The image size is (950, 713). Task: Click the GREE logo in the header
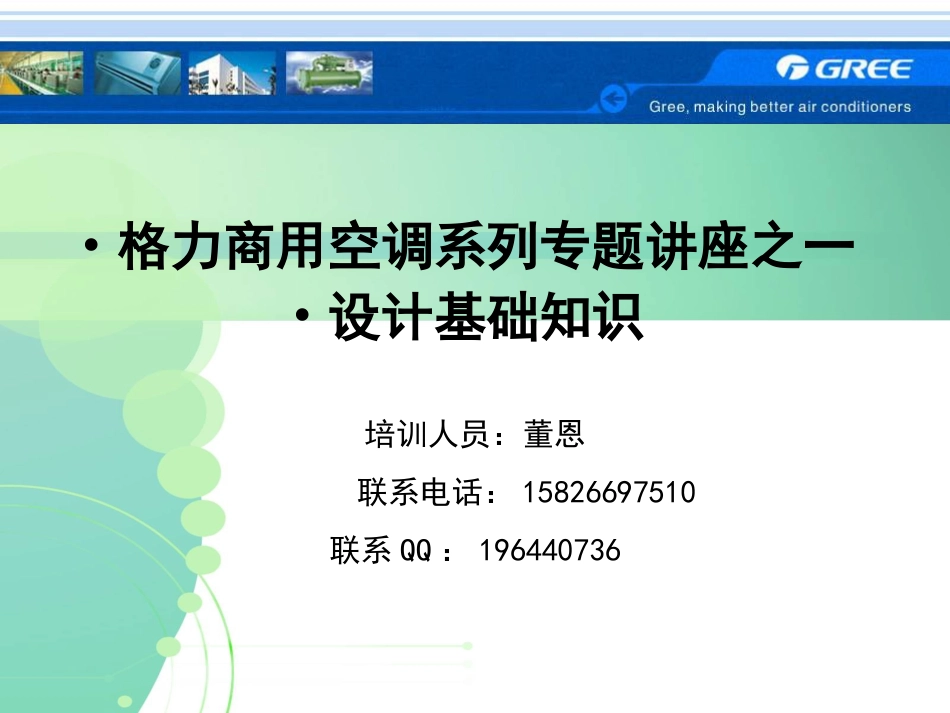[x=843, y=68]
